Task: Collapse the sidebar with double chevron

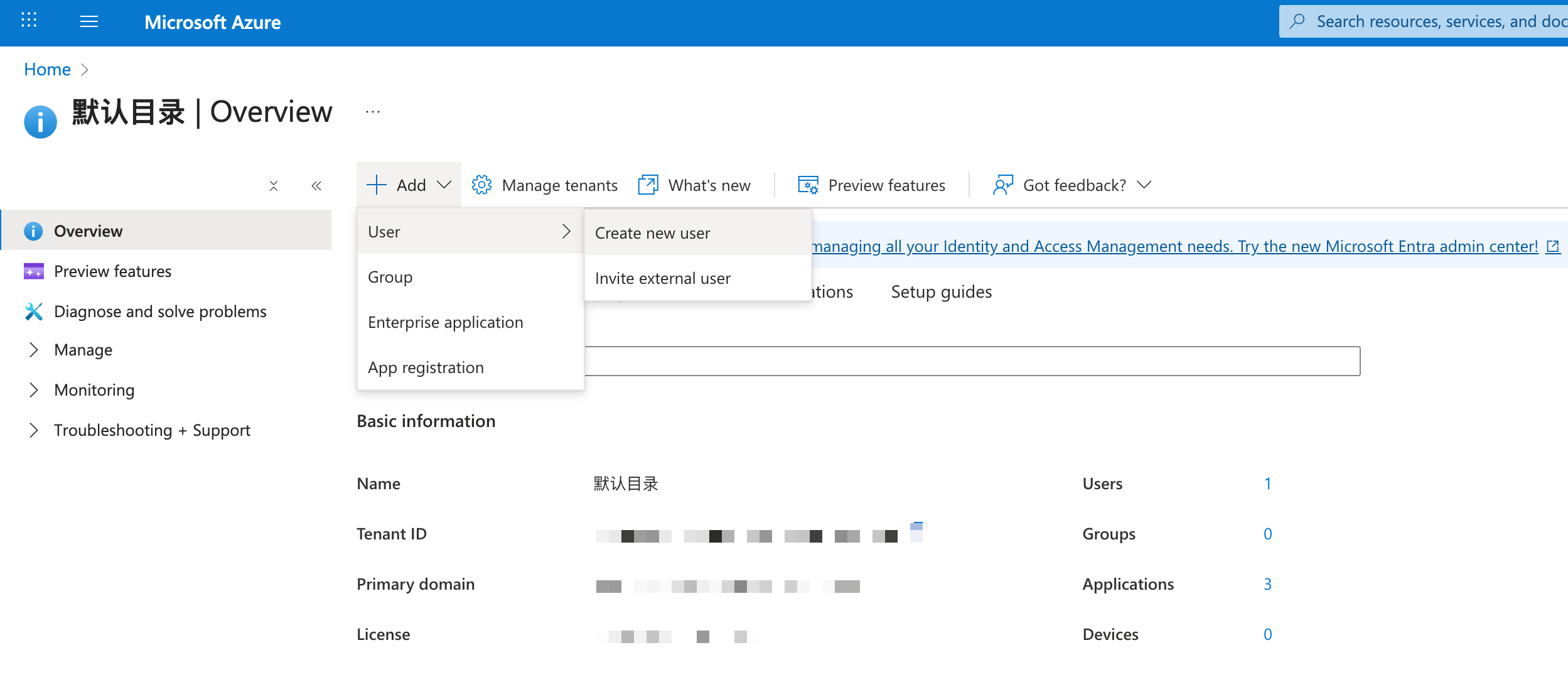Action: (316, 186)
